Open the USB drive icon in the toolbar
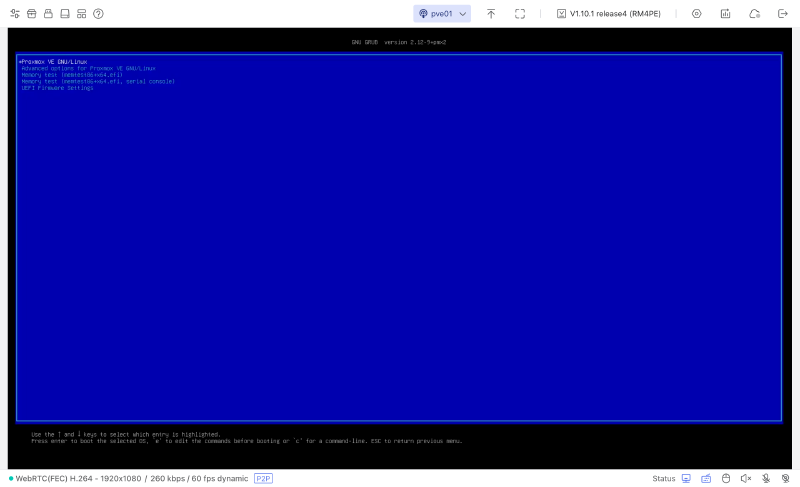The width and height of the screenshot is (800, 487). point(48,14)
